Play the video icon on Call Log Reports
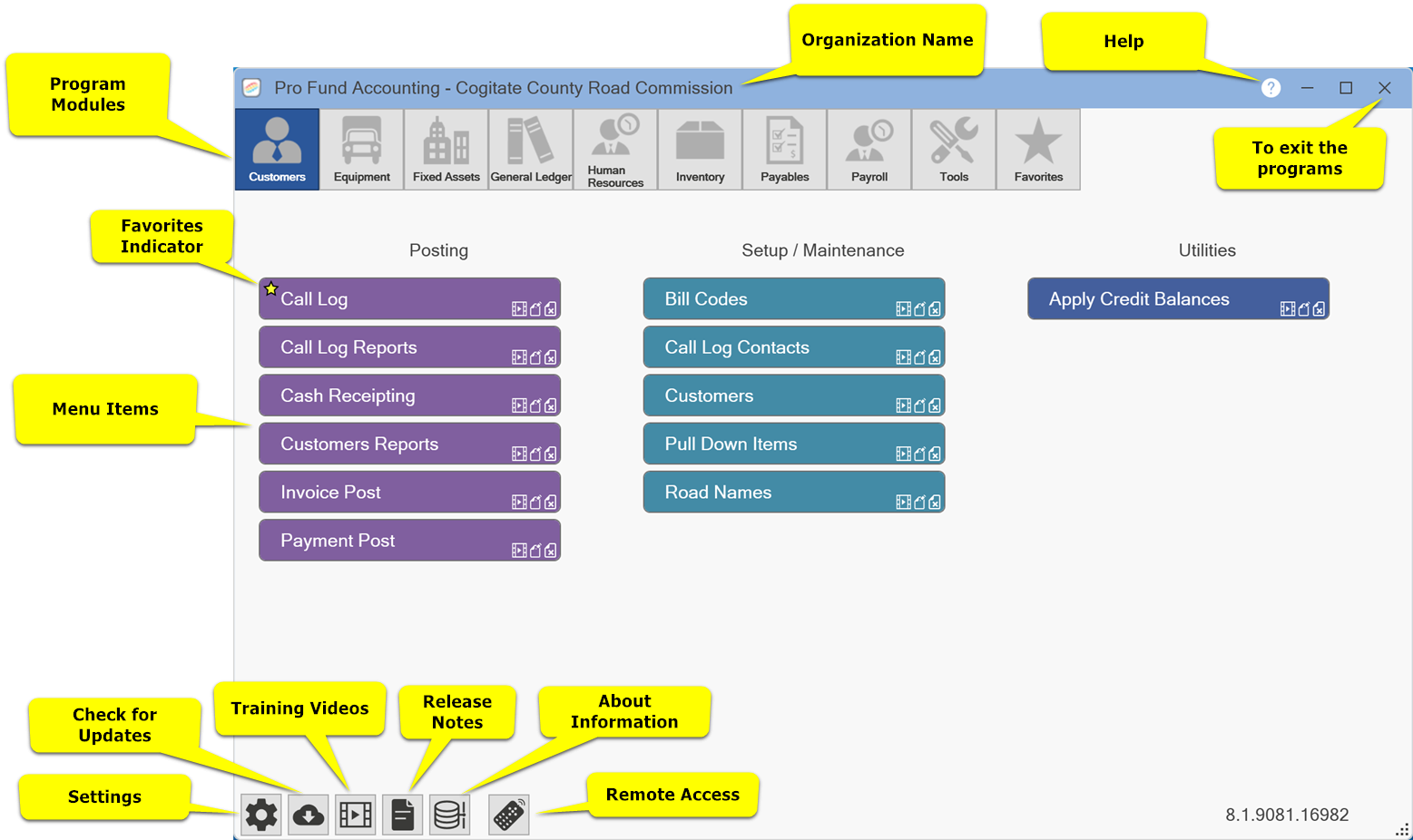 pos(519,357)
